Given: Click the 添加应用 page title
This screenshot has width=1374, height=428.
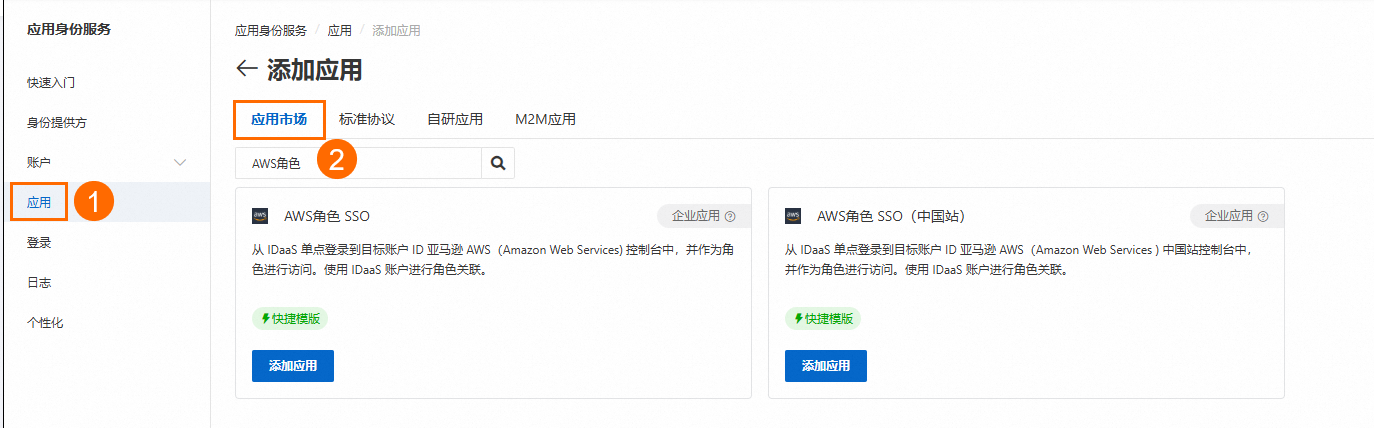Looking at the screenshot, I should tap(314, 69).
